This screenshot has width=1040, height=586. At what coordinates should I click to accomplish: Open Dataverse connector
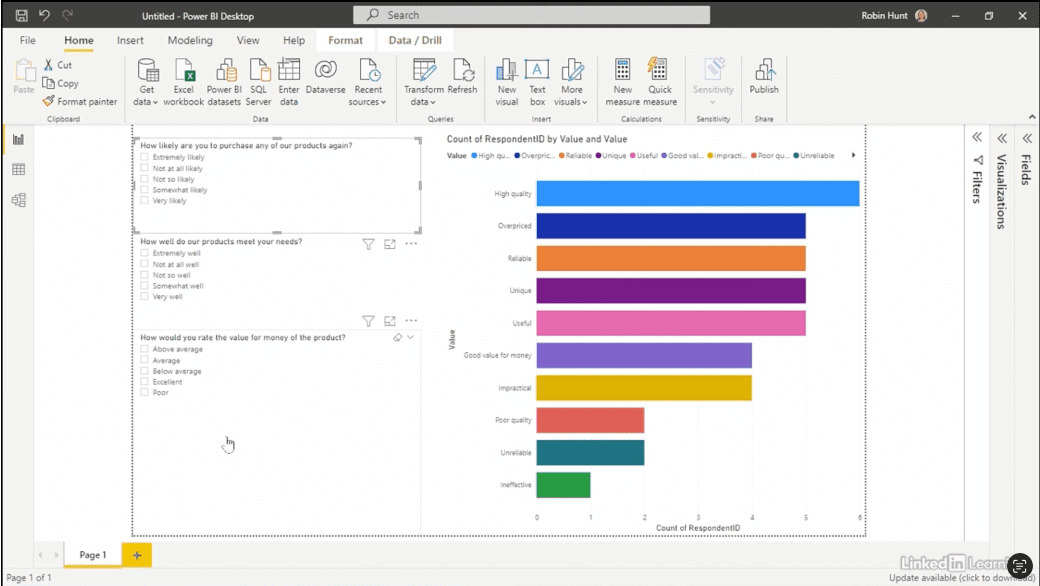tap(326, 77)
